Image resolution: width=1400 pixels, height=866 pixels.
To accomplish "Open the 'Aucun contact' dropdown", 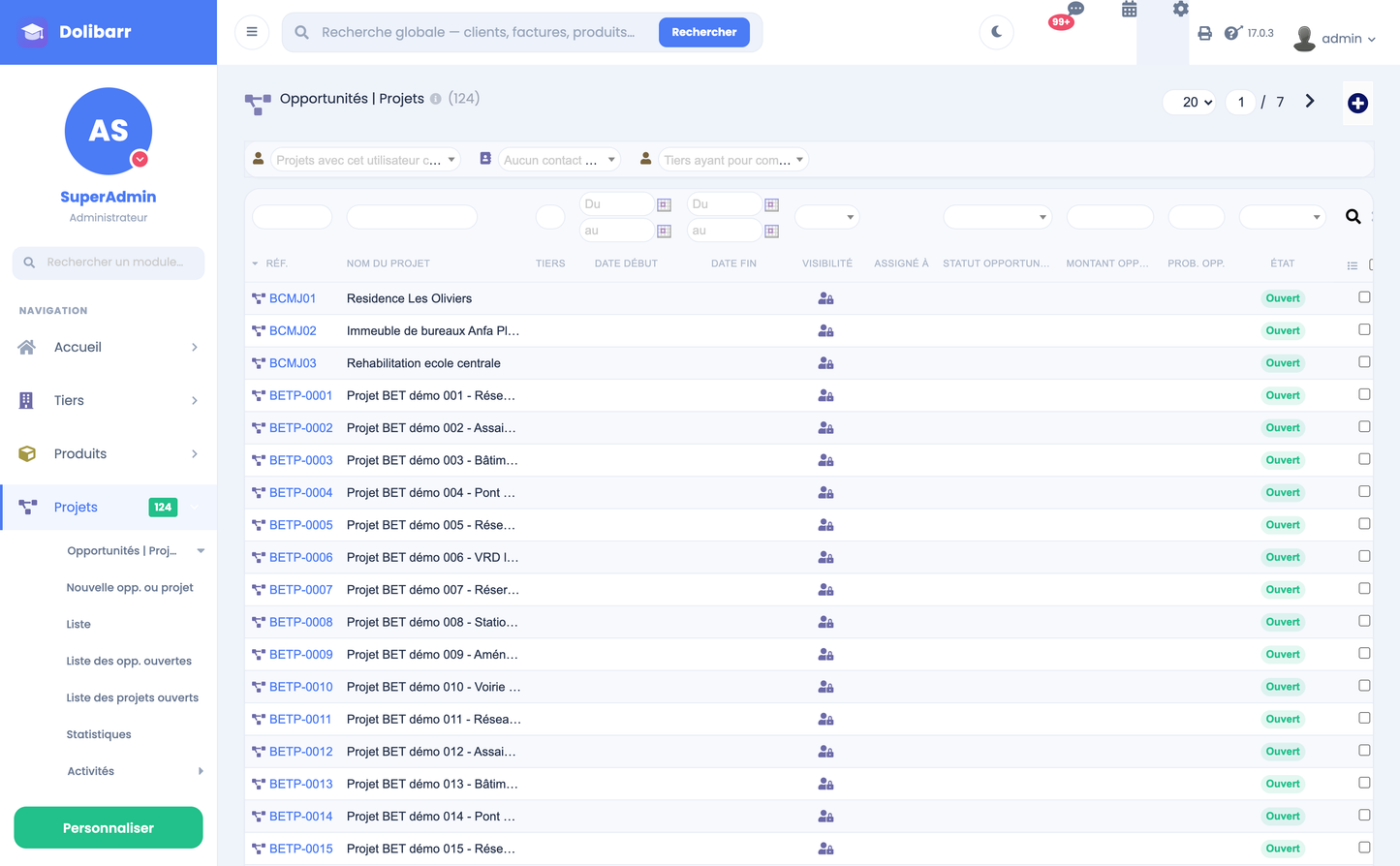I will click(559, 160).
